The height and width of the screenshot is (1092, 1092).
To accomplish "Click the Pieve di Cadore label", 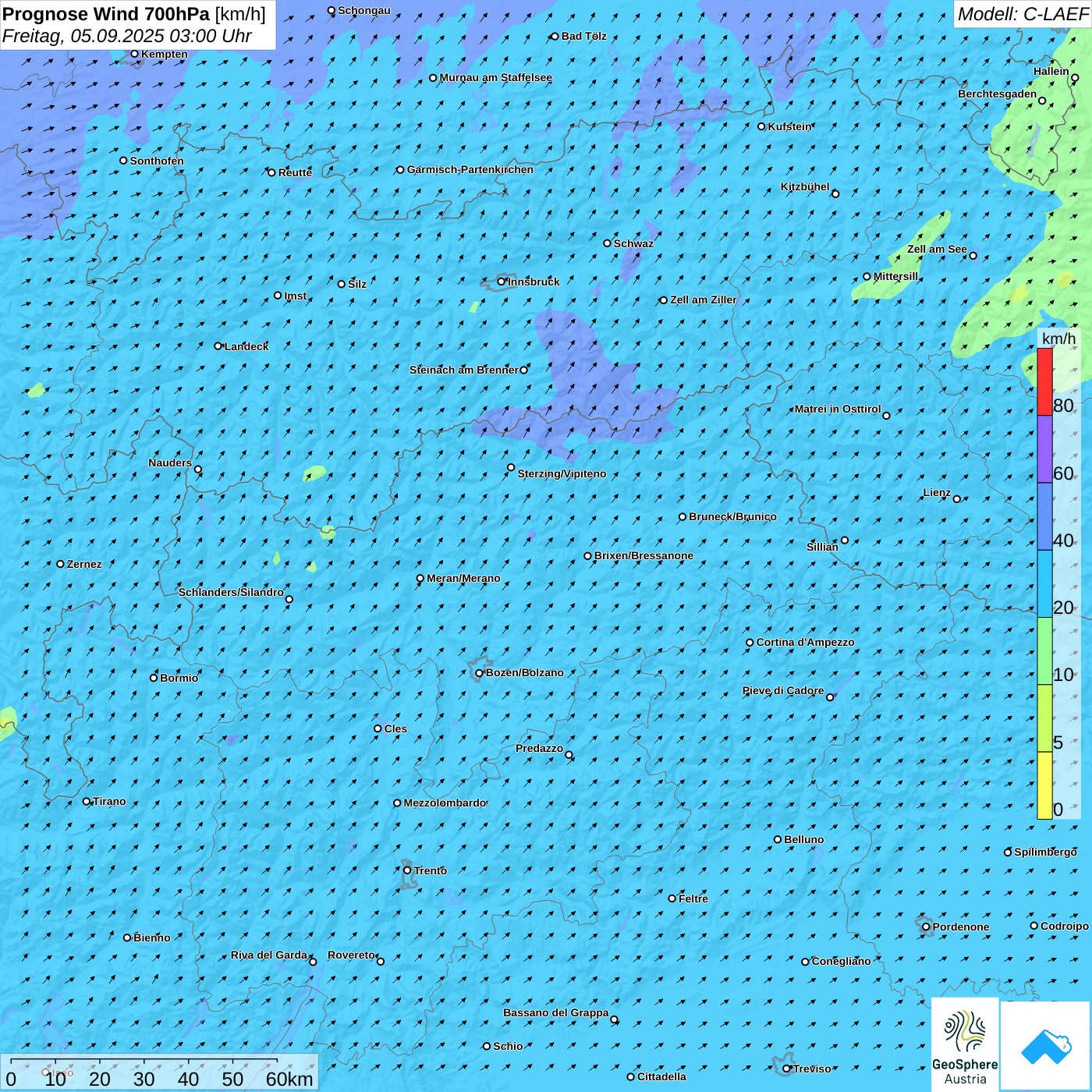I will tap(783, 690).
